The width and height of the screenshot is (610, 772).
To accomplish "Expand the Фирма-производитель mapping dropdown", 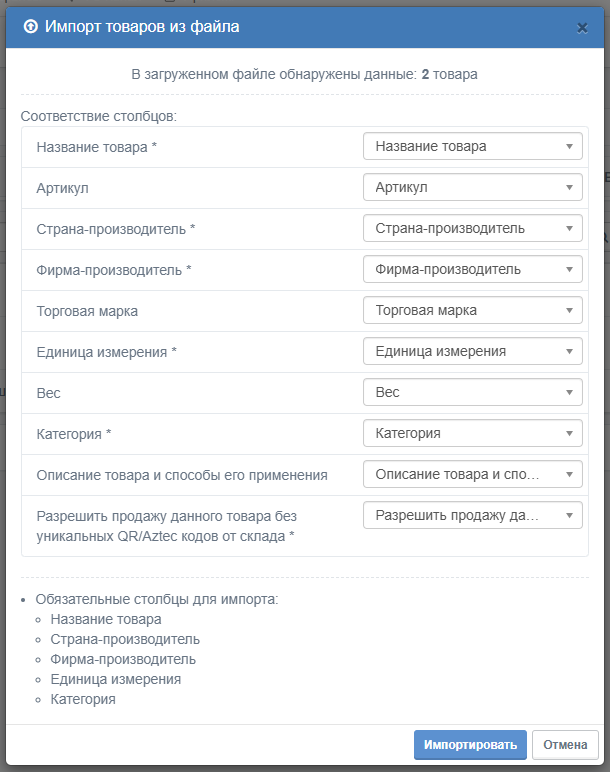I will pos(473,269).
